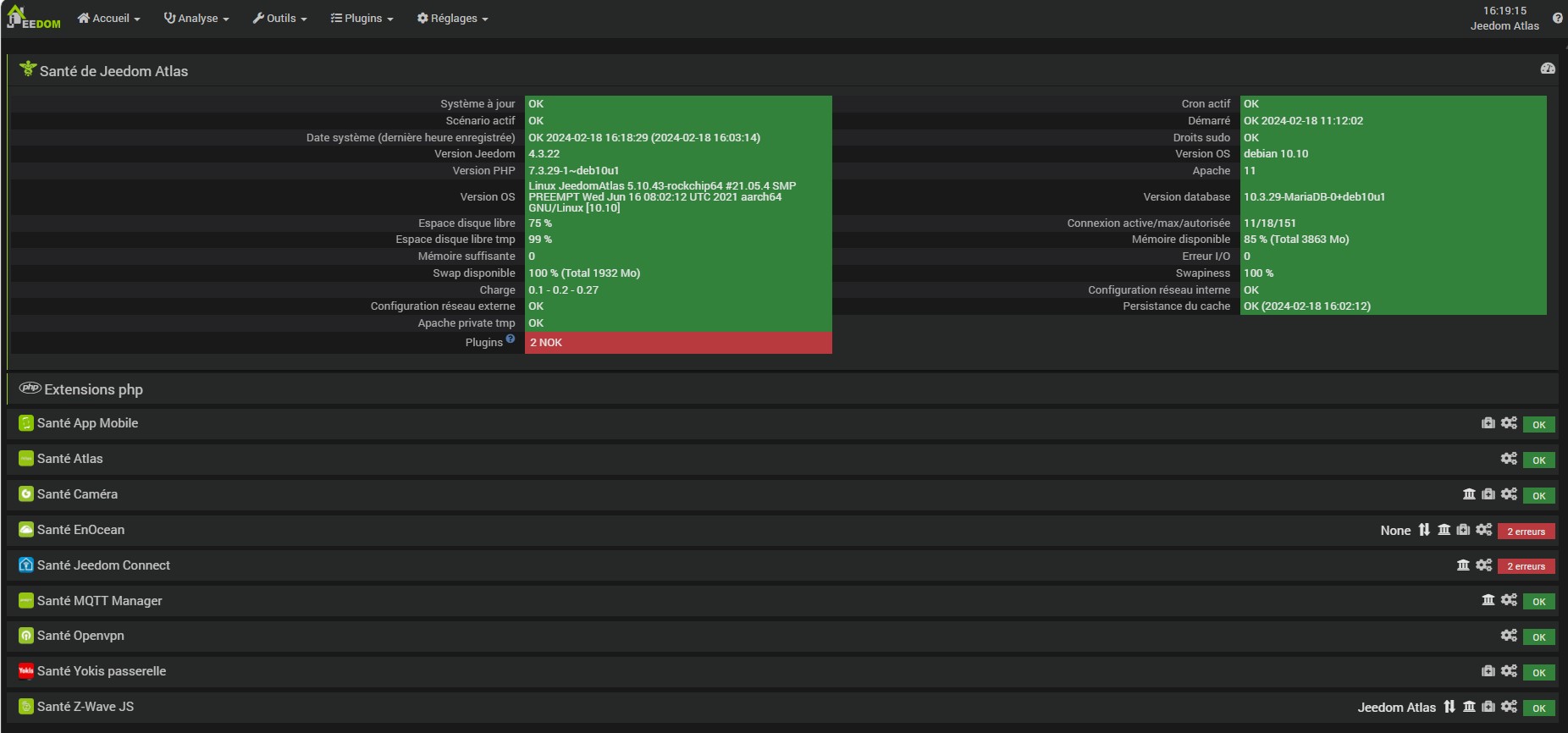Click the 'debian 10.10' Version OS value
Viewport: 1568px width, 733px height.
(1276, 154)
